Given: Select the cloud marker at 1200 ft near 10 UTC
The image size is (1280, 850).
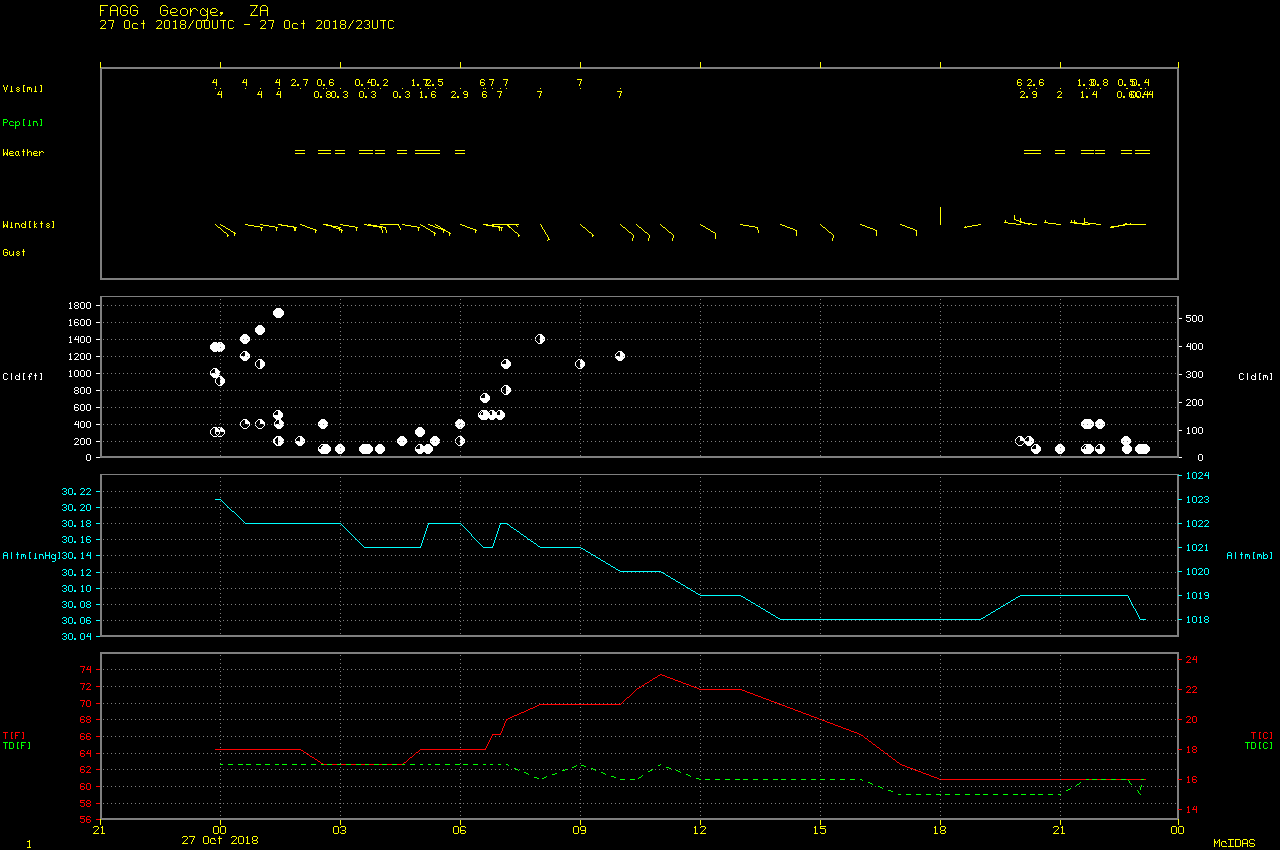Looking at the screenshot, I should [x=620, y=355].
